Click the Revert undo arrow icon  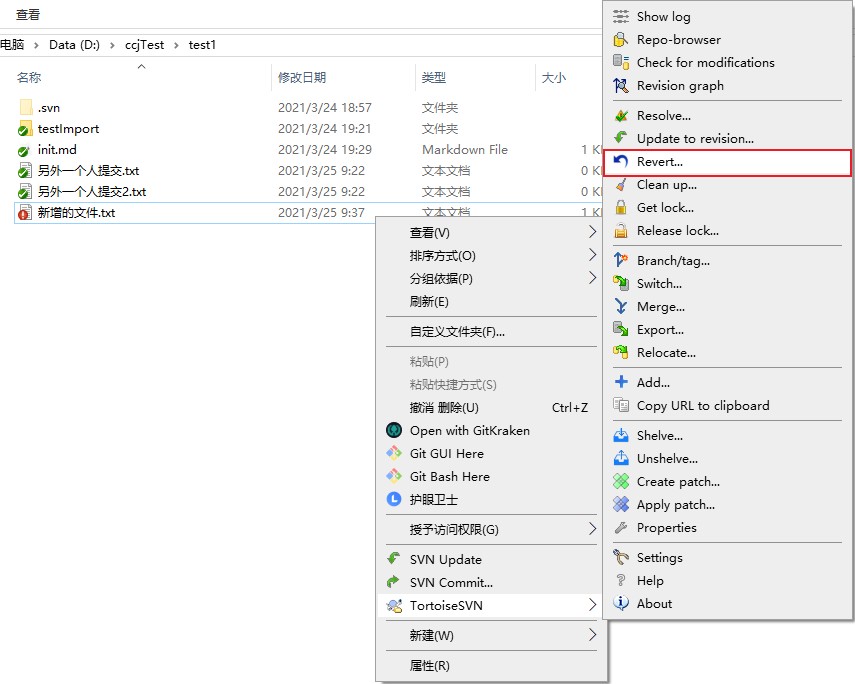point(621,162)
